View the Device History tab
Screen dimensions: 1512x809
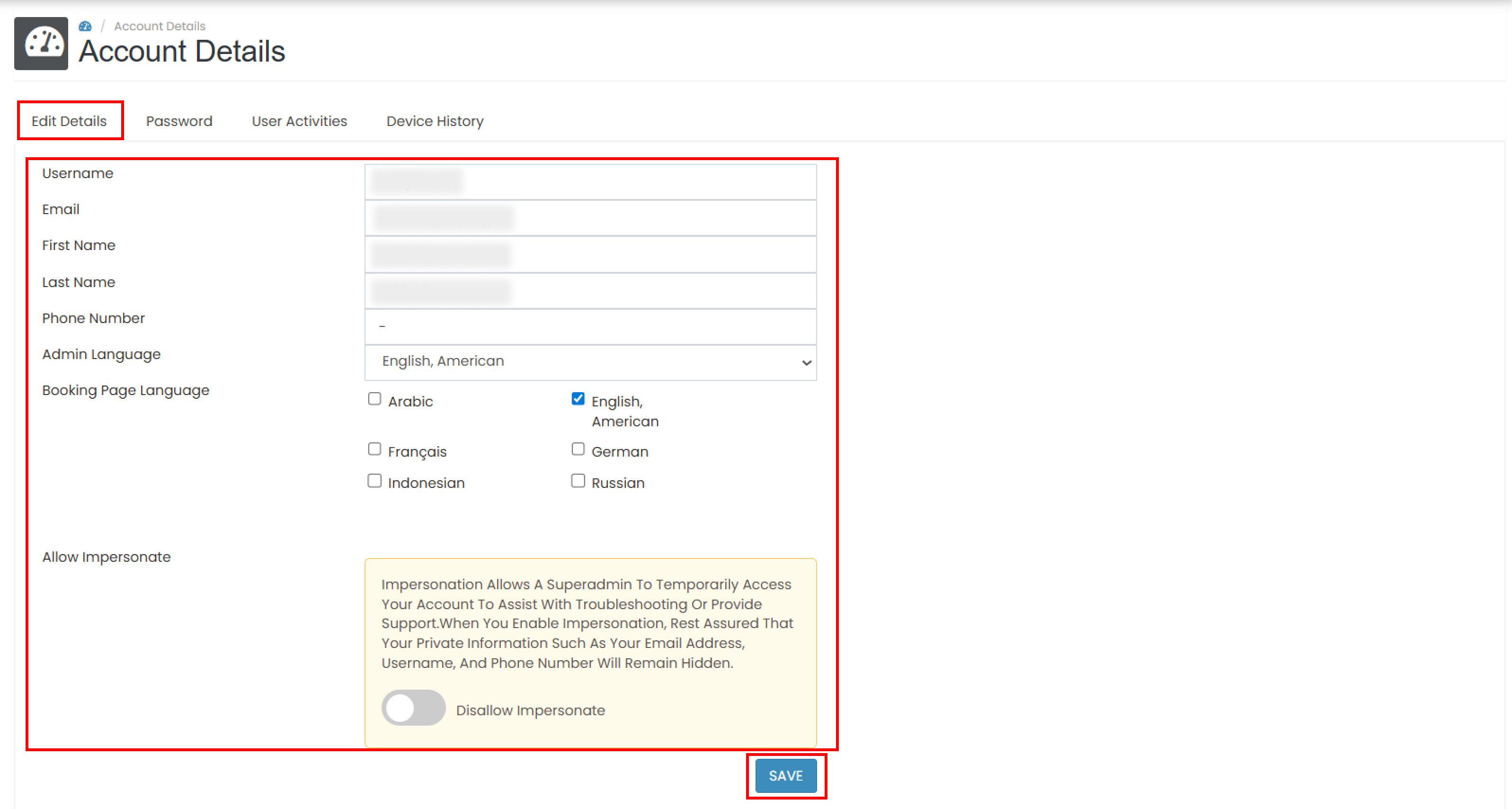(435, 121)
